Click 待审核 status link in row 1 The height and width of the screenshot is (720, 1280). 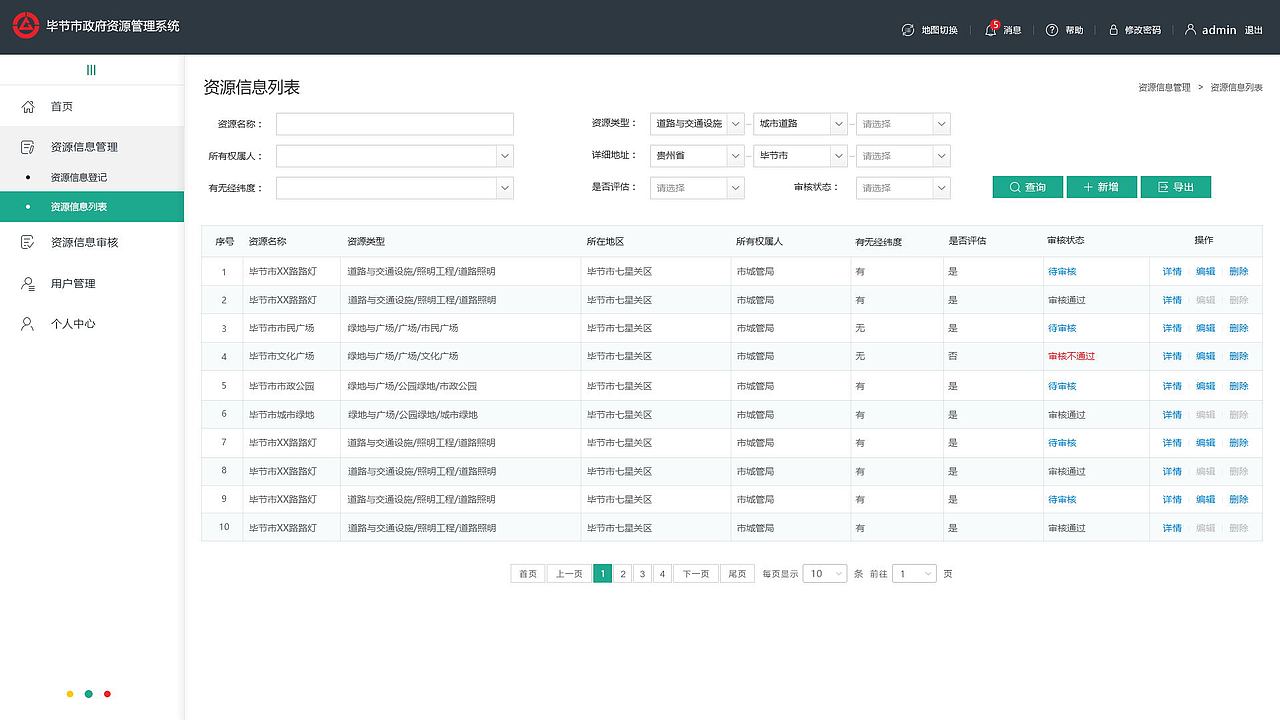[x=1062, y=272]
